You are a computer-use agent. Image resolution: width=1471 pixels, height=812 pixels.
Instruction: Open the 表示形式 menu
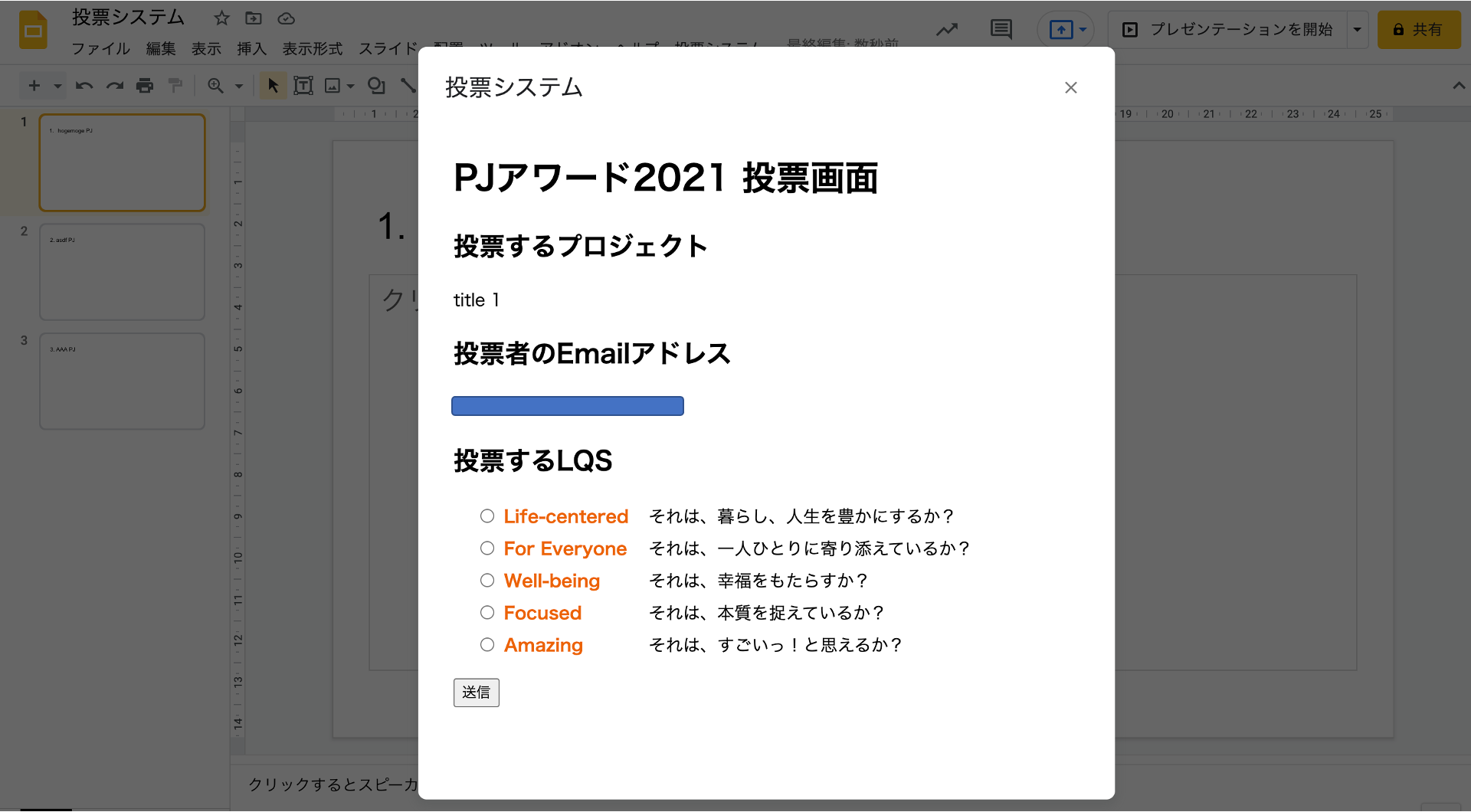coord(313,48)
